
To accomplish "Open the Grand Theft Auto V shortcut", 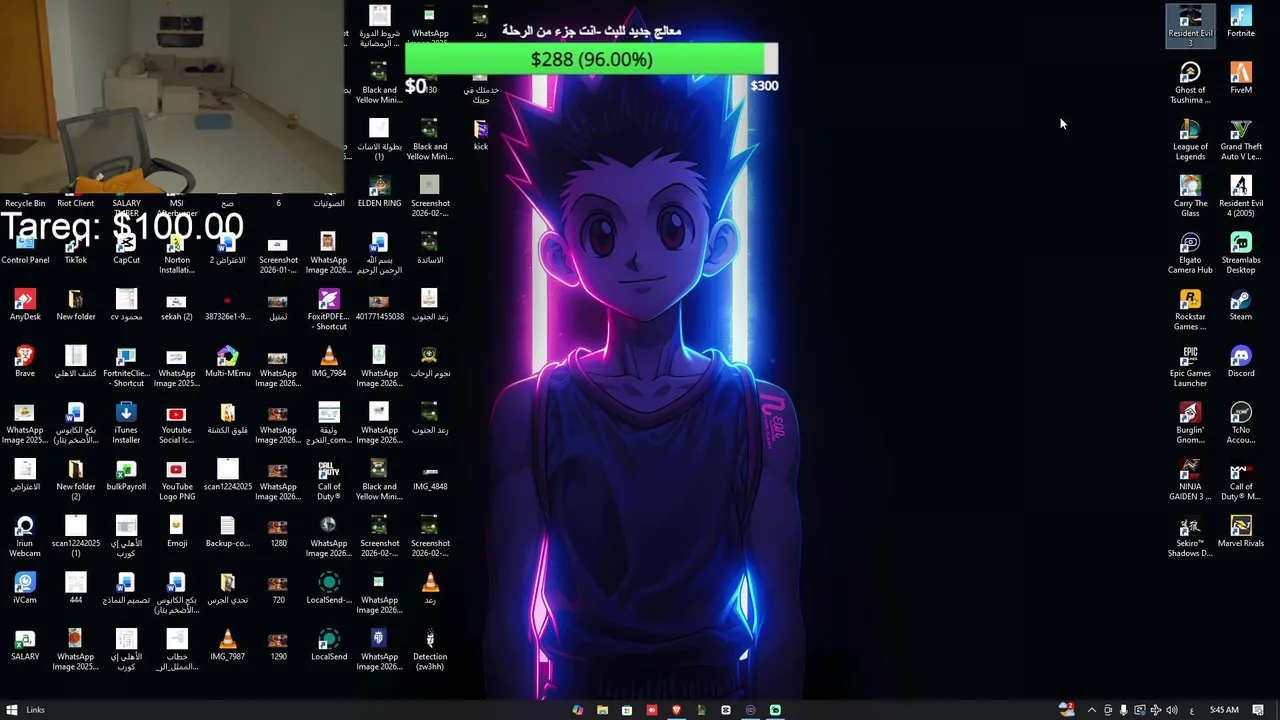I will click(1241, 140).
